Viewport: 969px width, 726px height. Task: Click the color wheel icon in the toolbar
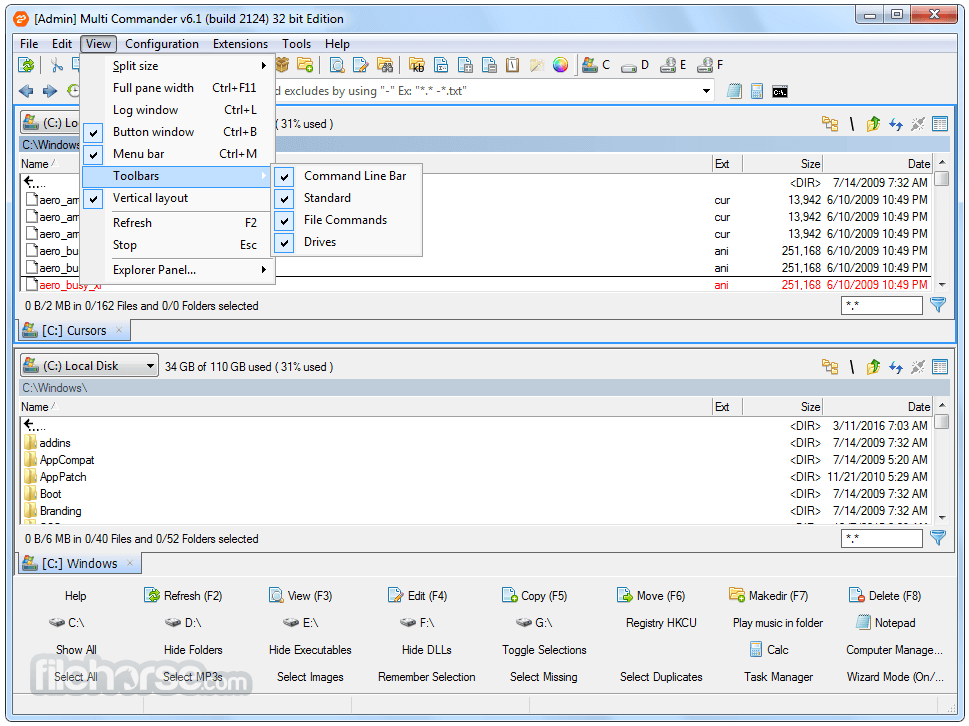[561, 64]
